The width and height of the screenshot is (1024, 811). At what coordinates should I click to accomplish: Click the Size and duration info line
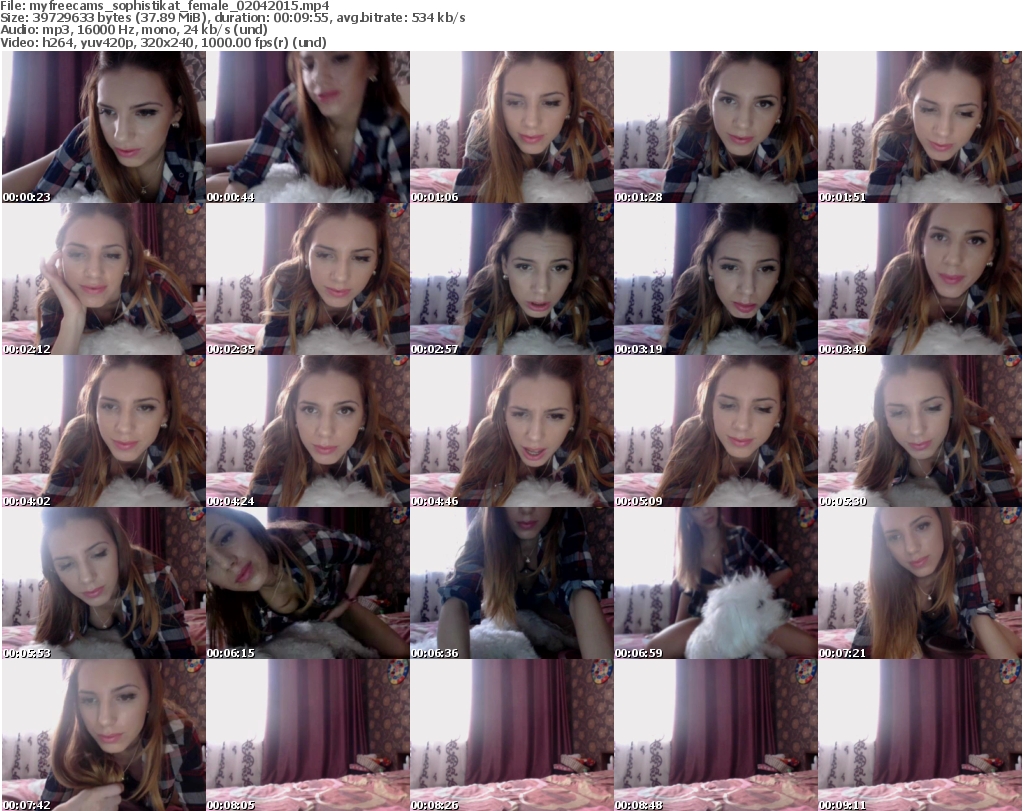tap(232, 18)
